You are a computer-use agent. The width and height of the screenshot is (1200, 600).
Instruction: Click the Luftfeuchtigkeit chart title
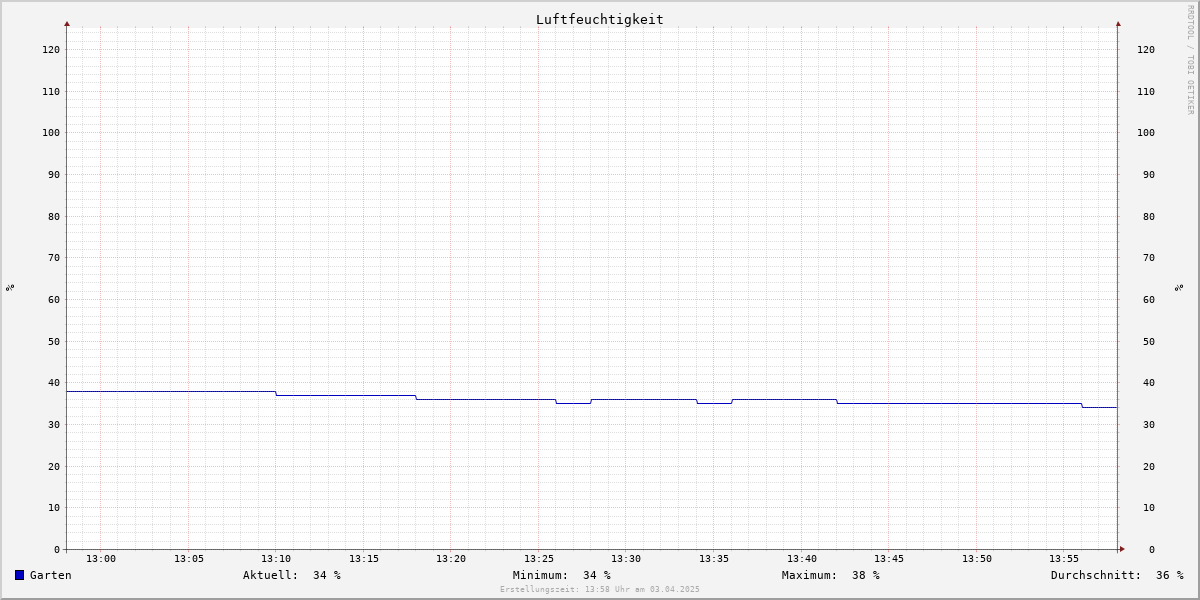click(599, 19)
